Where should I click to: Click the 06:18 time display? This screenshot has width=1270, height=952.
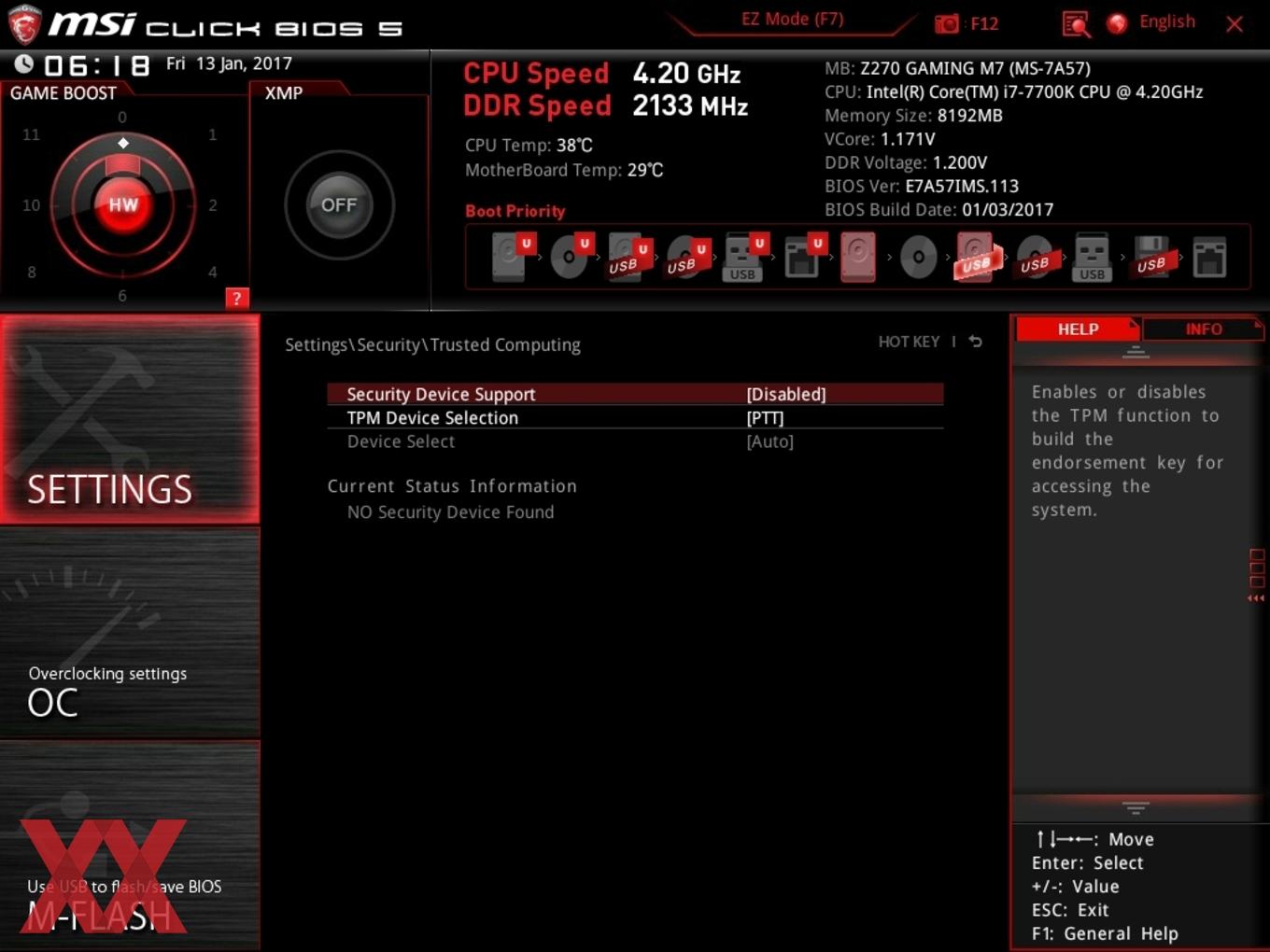(96, 65)
